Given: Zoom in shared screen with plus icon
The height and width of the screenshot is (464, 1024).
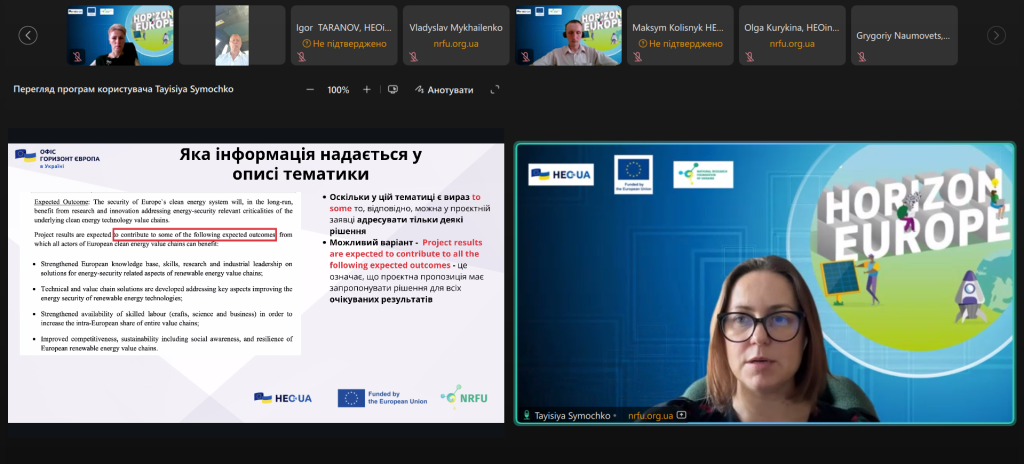Looking at the screenshot, I should tap(367, 90).
